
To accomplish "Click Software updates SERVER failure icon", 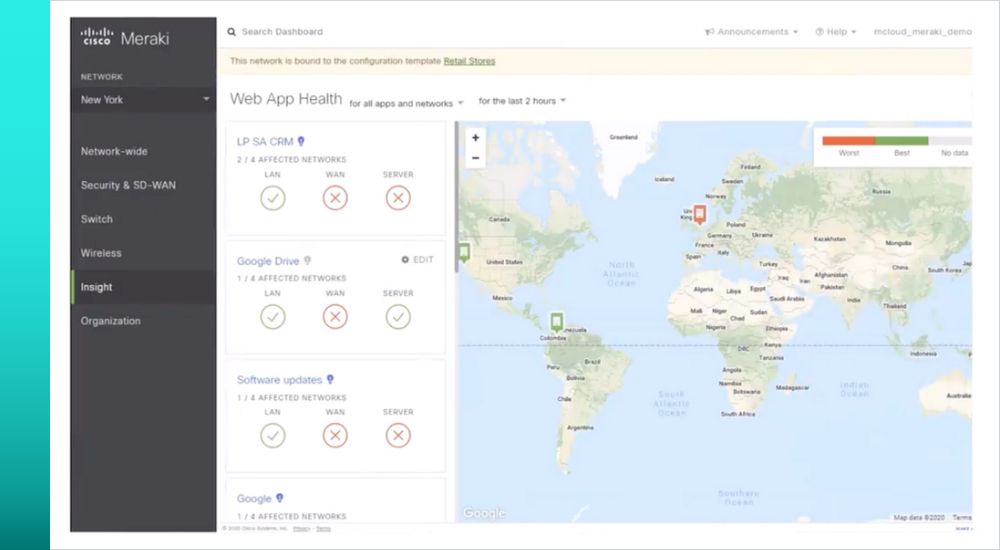I will (x=398, y=435).
